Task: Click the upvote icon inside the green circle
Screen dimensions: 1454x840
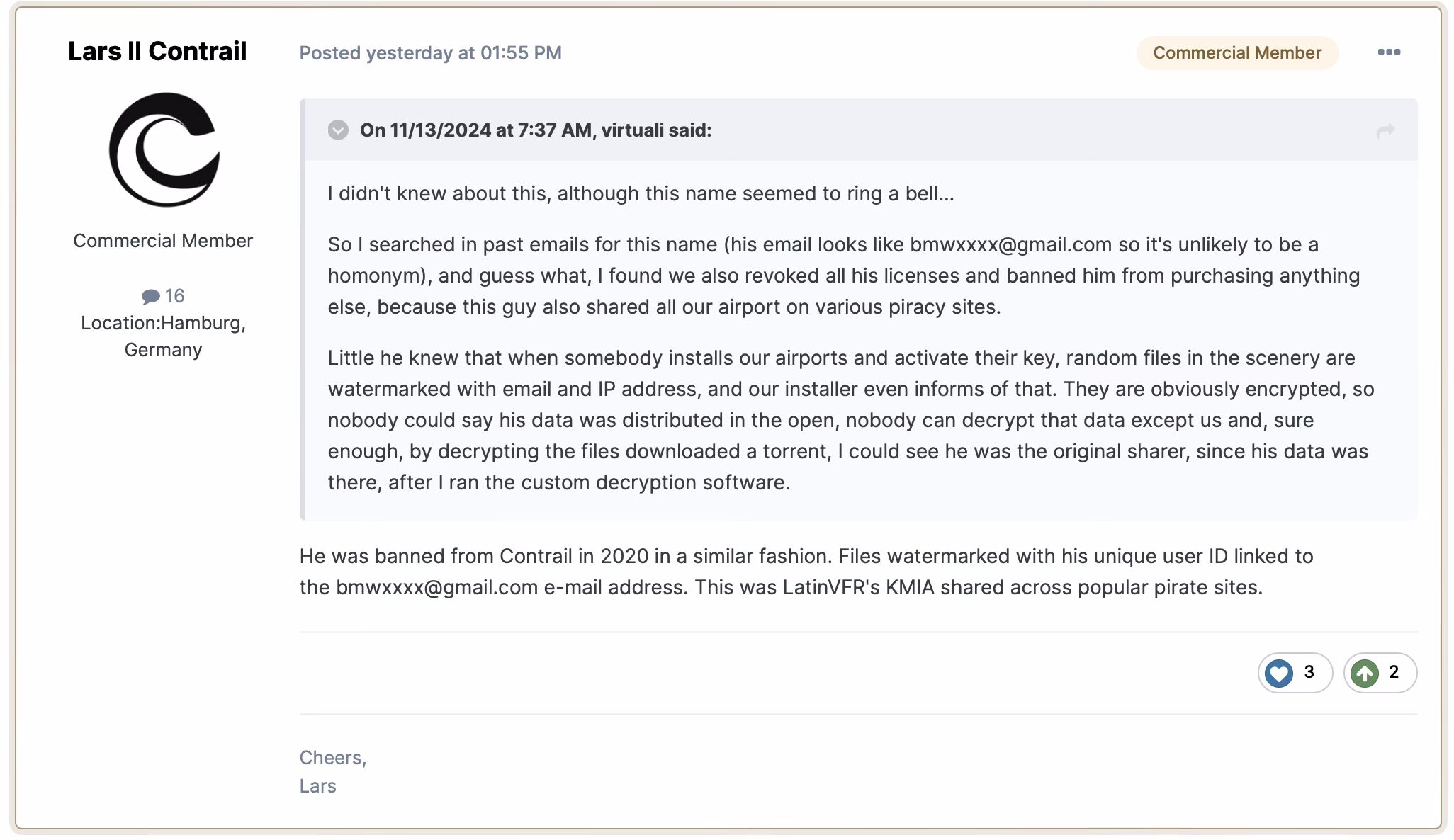Action: pos(1364,673)
